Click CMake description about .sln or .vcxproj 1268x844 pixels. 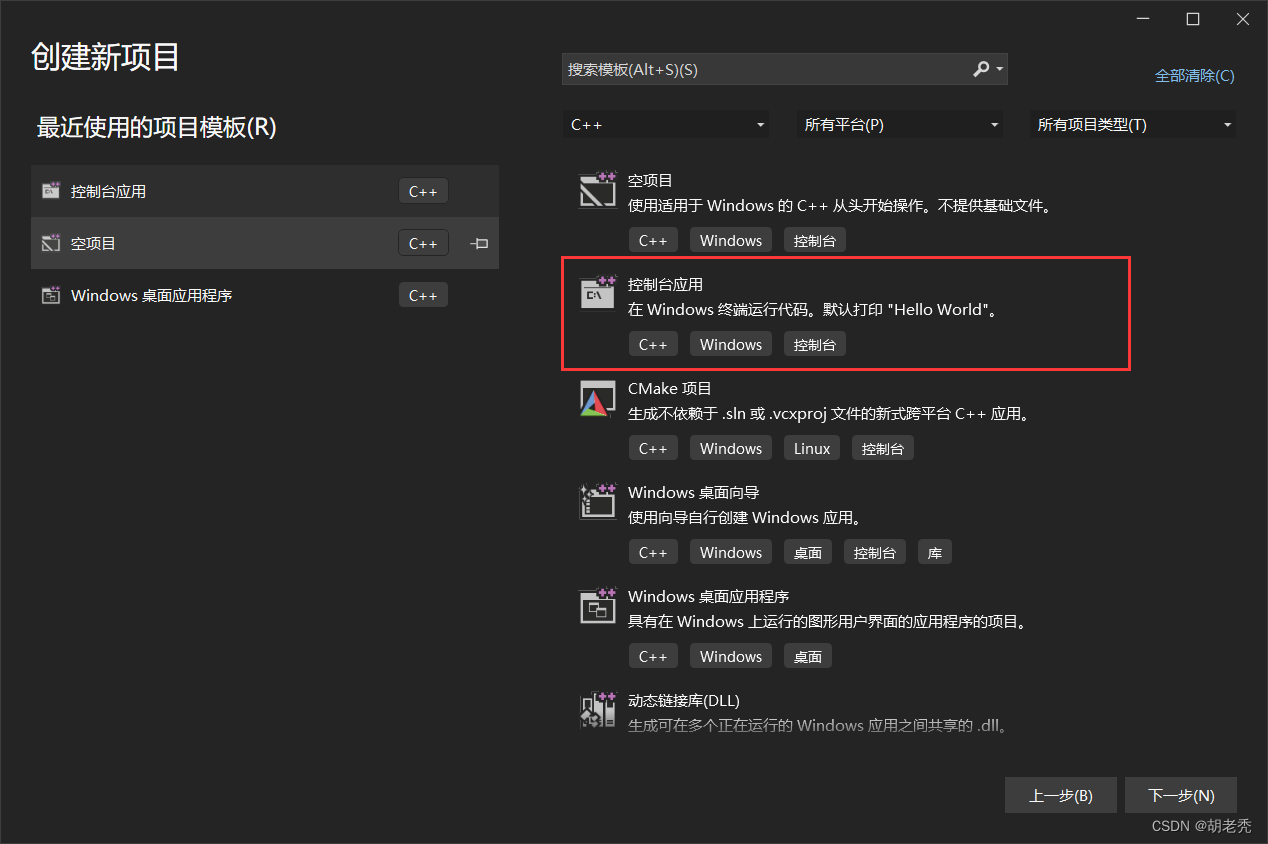[832, 413]
